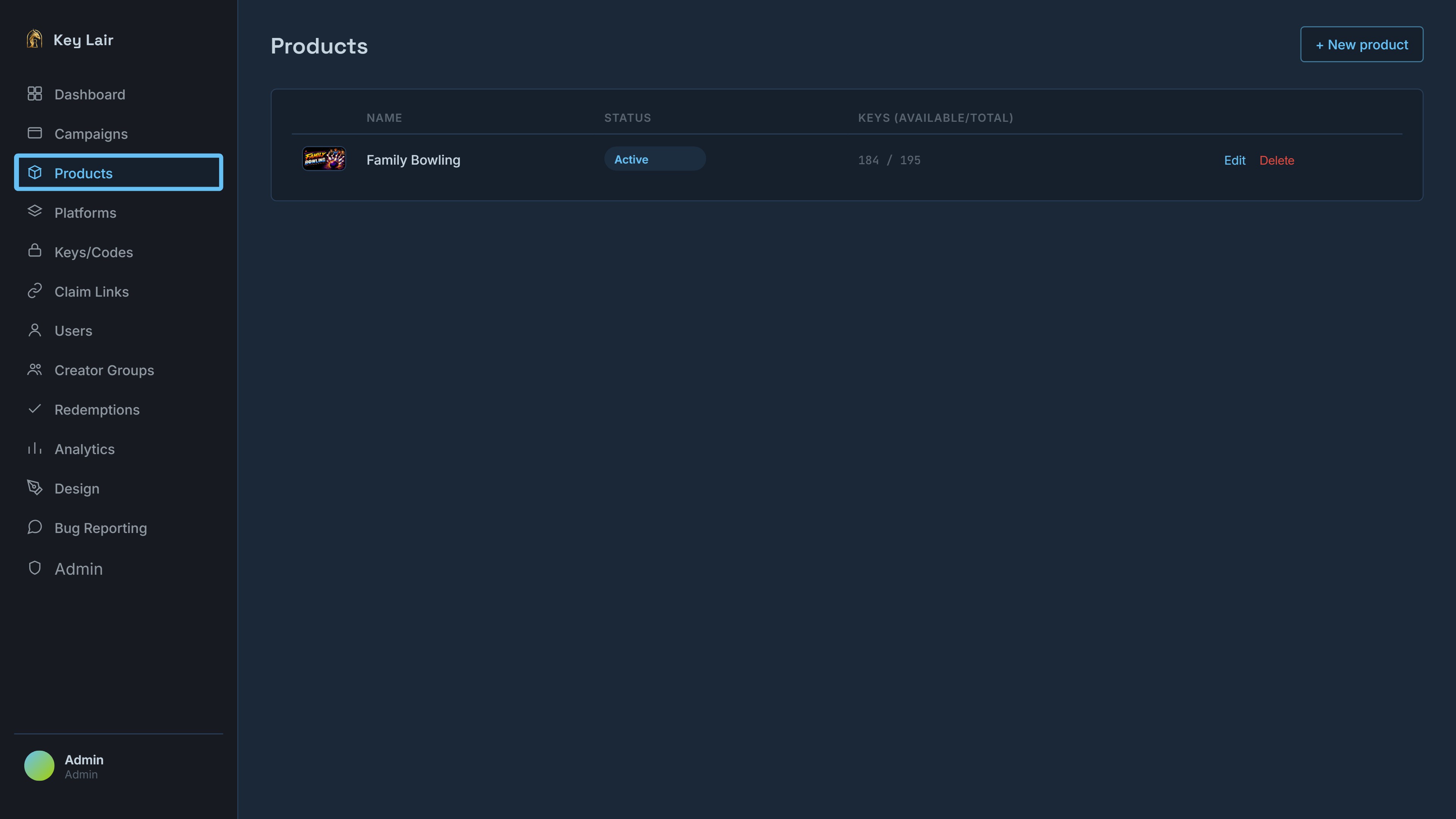1456x819 pixels.
Task: Click the NAME column header
Action: (x=384, y=118)
